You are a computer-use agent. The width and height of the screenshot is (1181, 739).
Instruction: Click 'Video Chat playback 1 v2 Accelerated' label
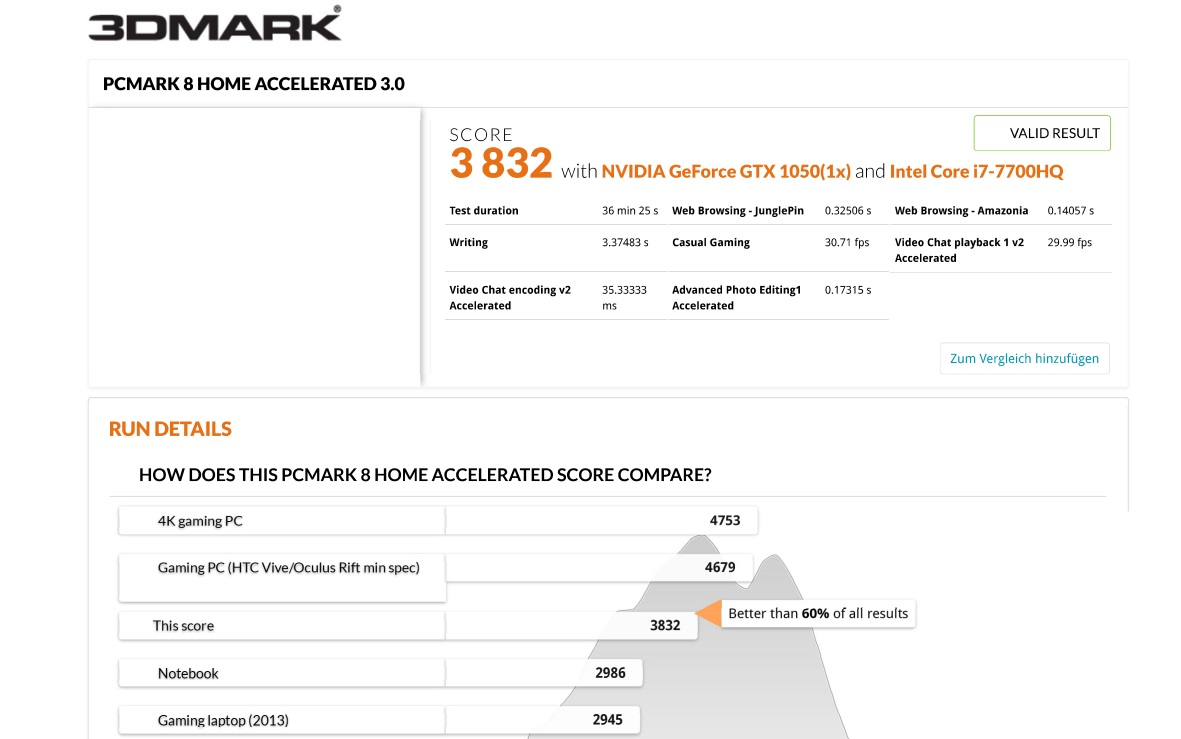tap(959, 250)
